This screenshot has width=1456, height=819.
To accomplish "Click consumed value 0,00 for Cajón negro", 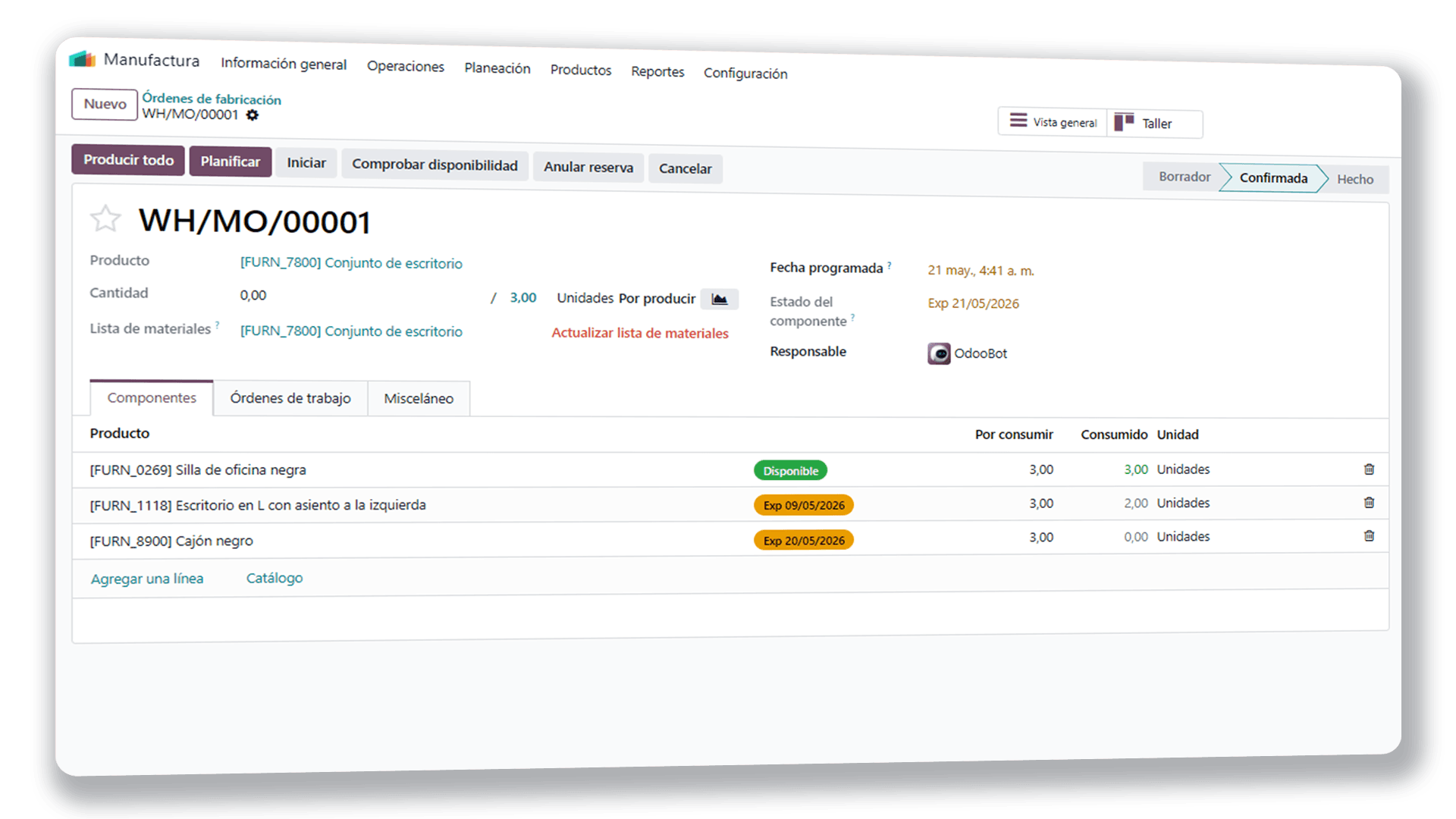I will 1135,536.
